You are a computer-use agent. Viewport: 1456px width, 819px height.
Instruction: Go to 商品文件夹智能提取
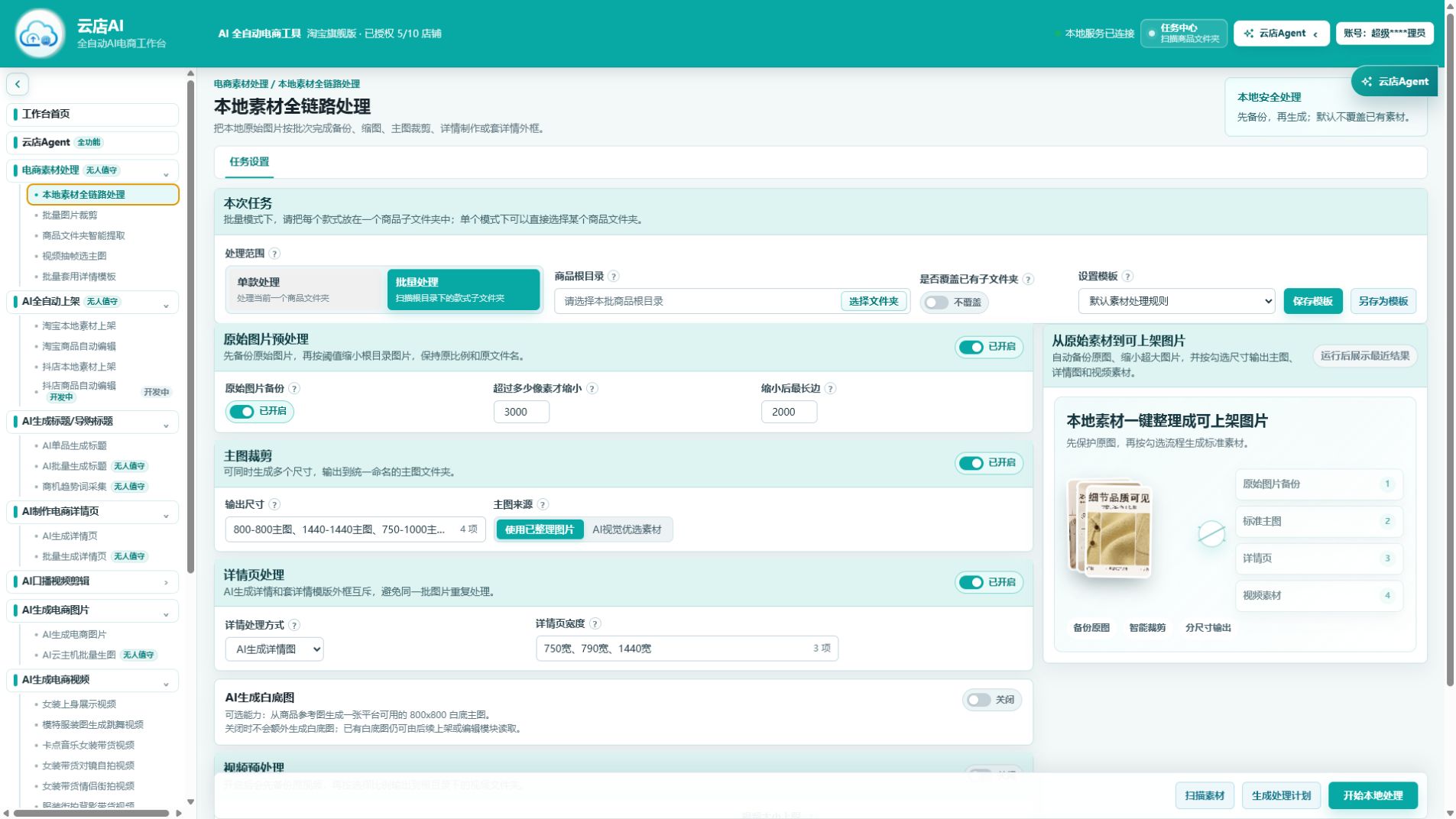tap(83, 236)
